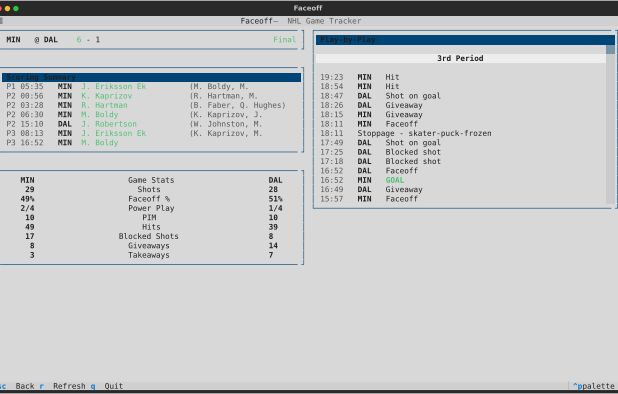Click the PIM stat label

149,218
